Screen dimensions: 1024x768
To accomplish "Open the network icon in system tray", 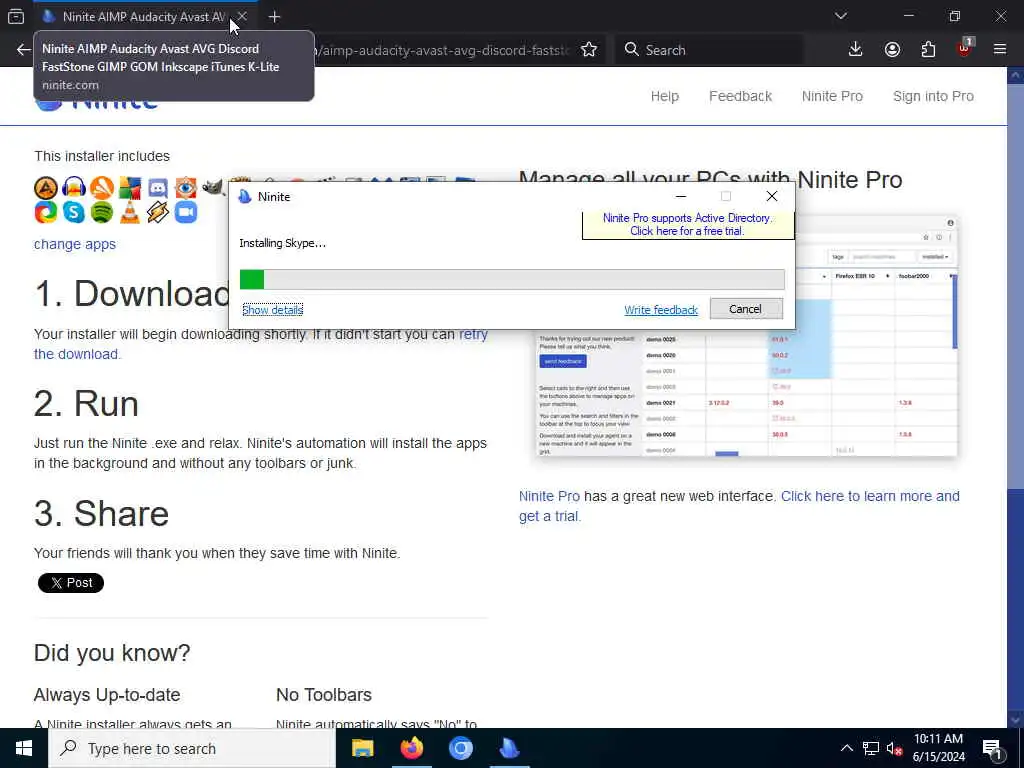I will (871, 748).
